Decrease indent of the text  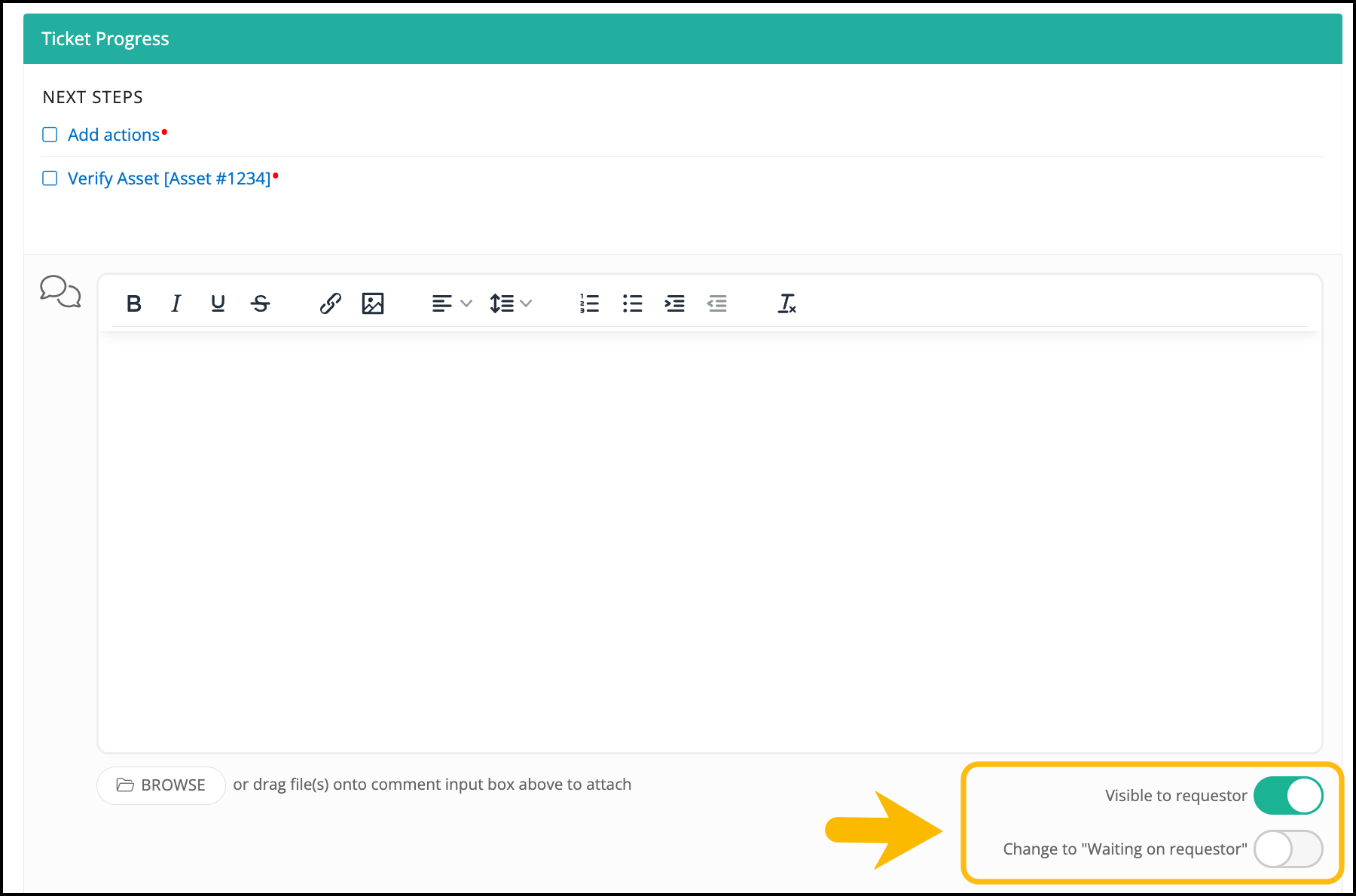717,303
